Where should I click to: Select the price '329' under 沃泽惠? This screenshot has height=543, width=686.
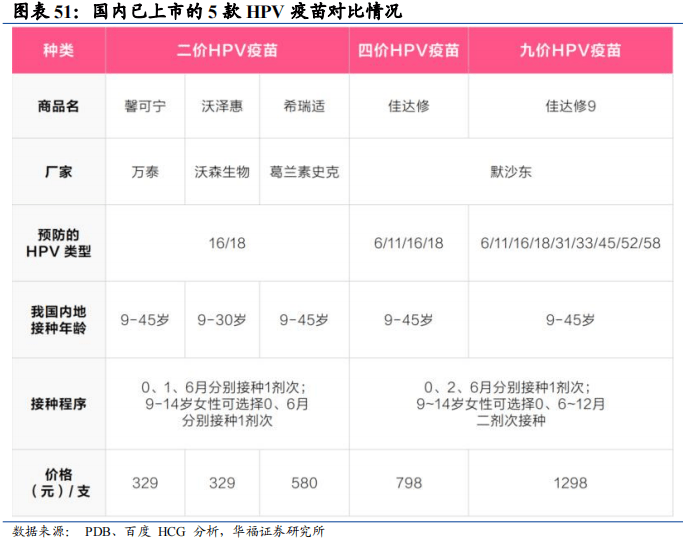[x=222, y=483]
